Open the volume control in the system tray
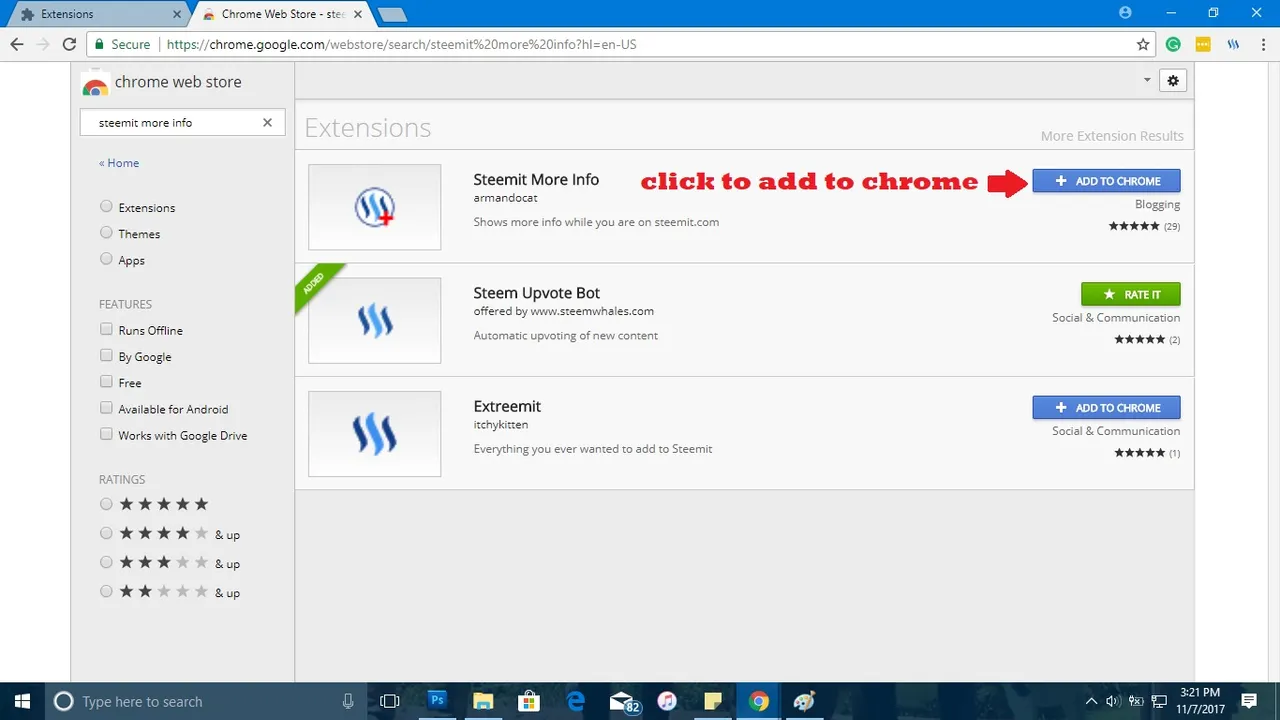 (x=1112, y=701)
